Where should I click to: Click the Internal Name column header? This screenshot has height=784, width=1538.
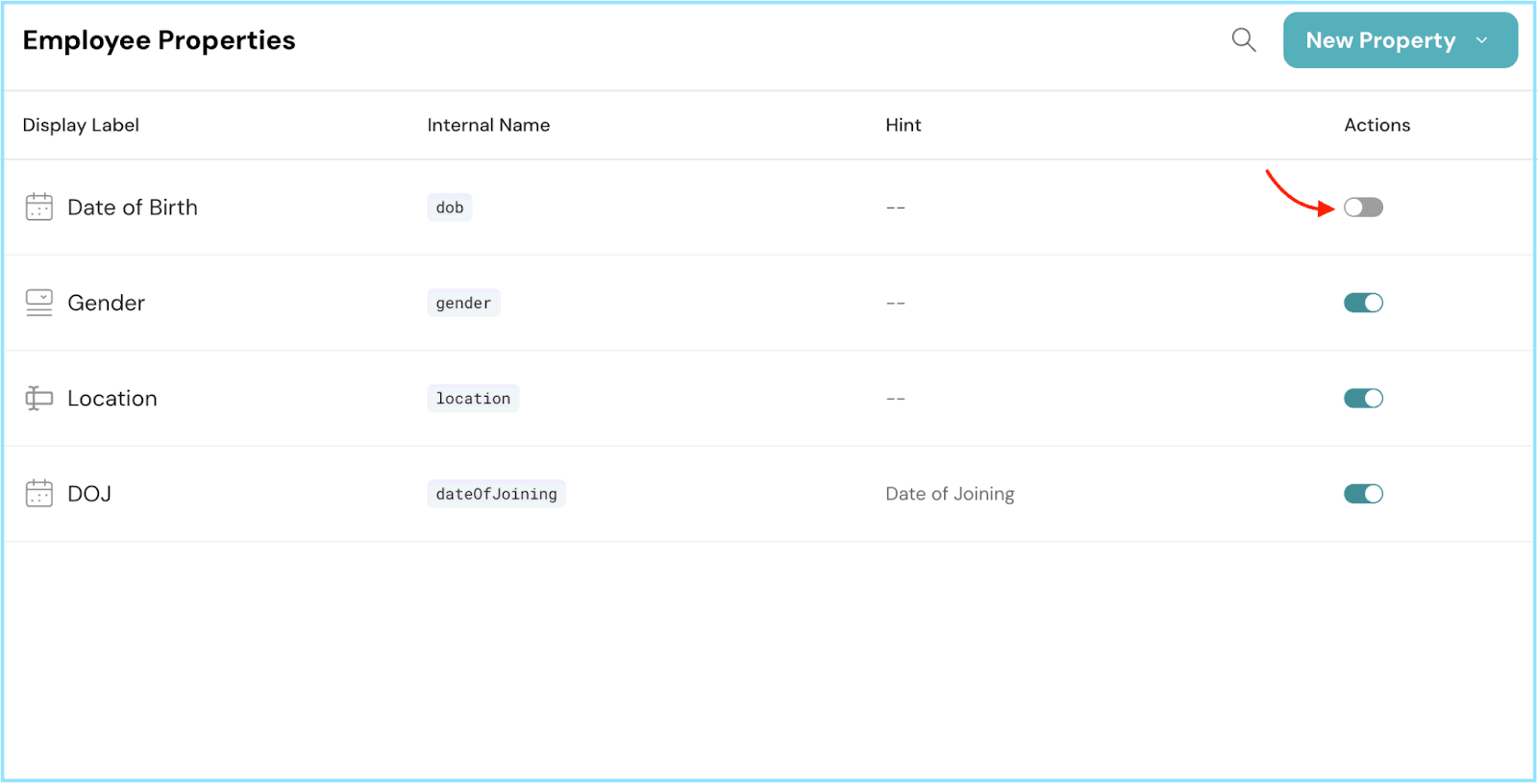488,125
